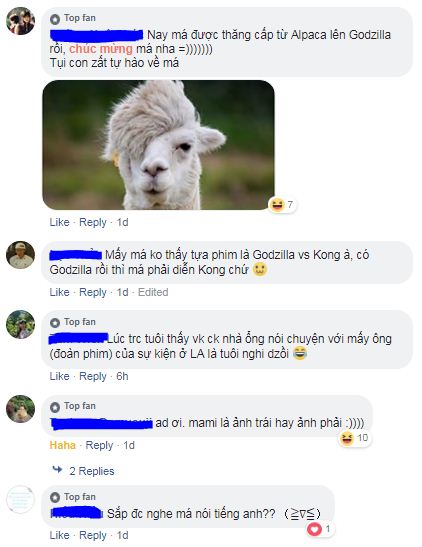Image resolution: width=422 pixels, height=547 pixels.
Task: Reply to the Godzilla vs Kong comment
Action: 93,292
